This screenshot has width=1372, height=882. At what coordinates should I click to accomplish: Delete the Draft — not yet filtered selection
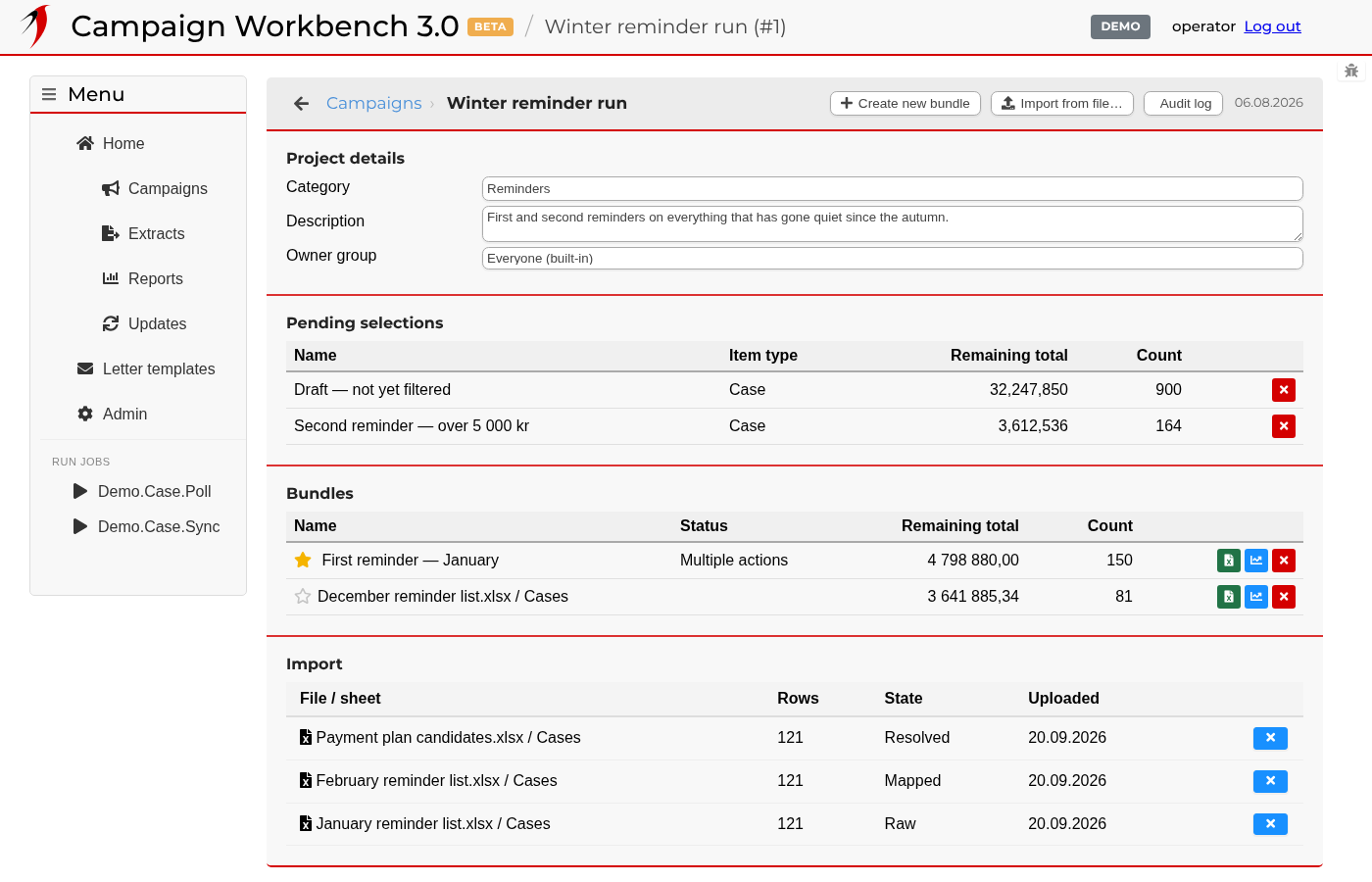(x=1284, y=390)
